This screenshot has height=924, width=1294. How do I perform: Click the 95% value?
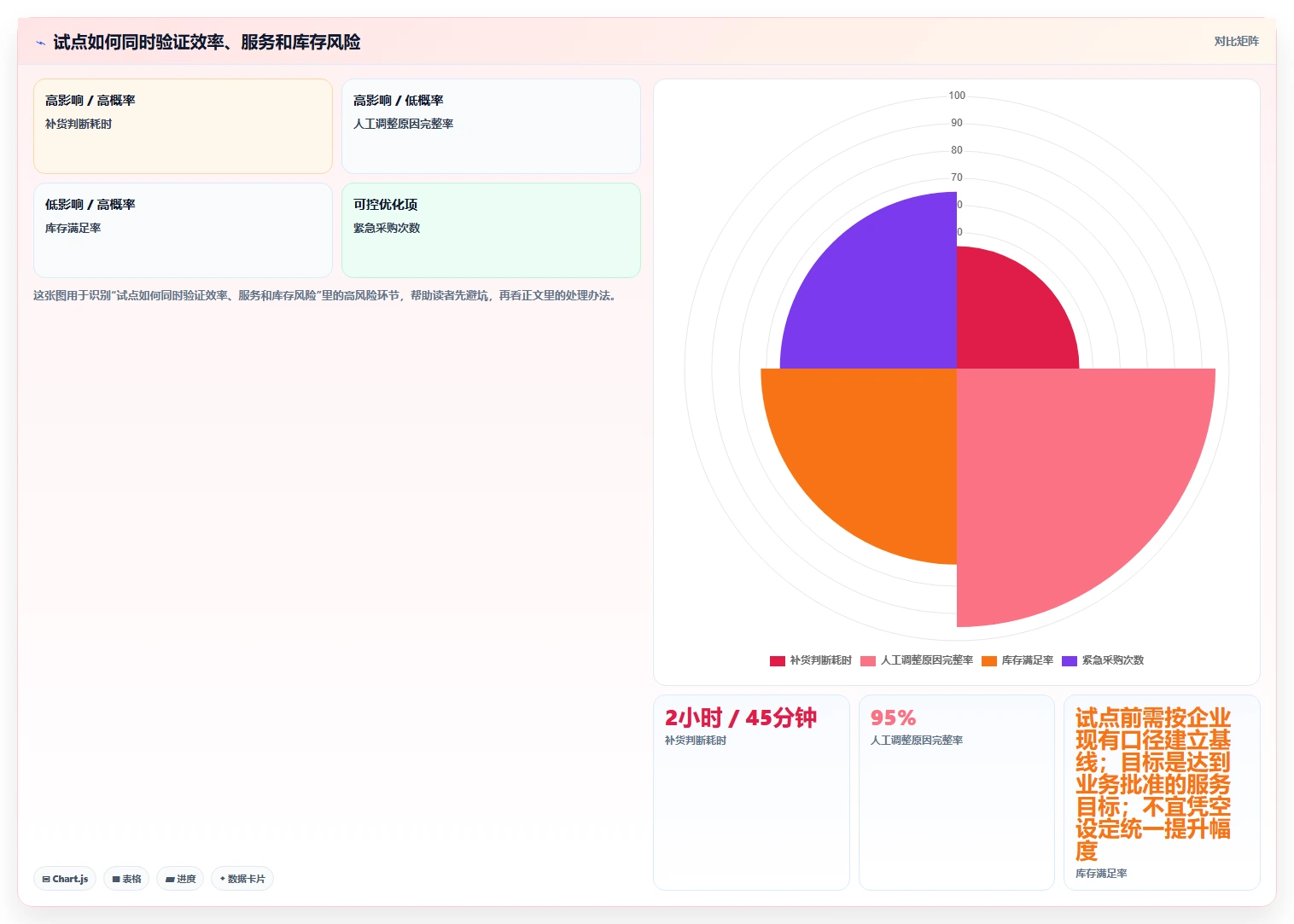pyautogui.click(x=893, y=718)
